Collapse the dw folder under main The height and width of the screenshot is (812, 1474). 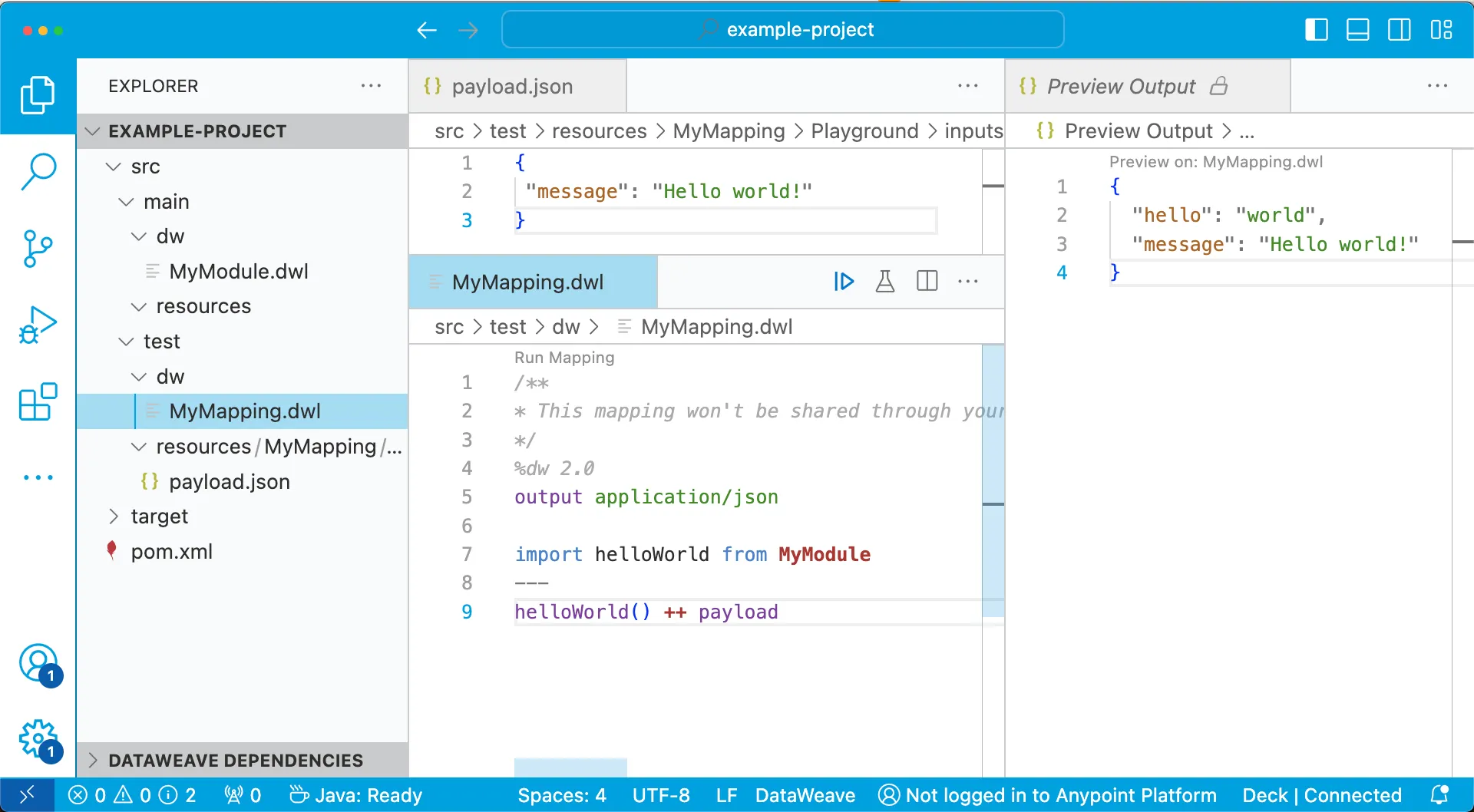pyautogui.click(x=243, y=236)
